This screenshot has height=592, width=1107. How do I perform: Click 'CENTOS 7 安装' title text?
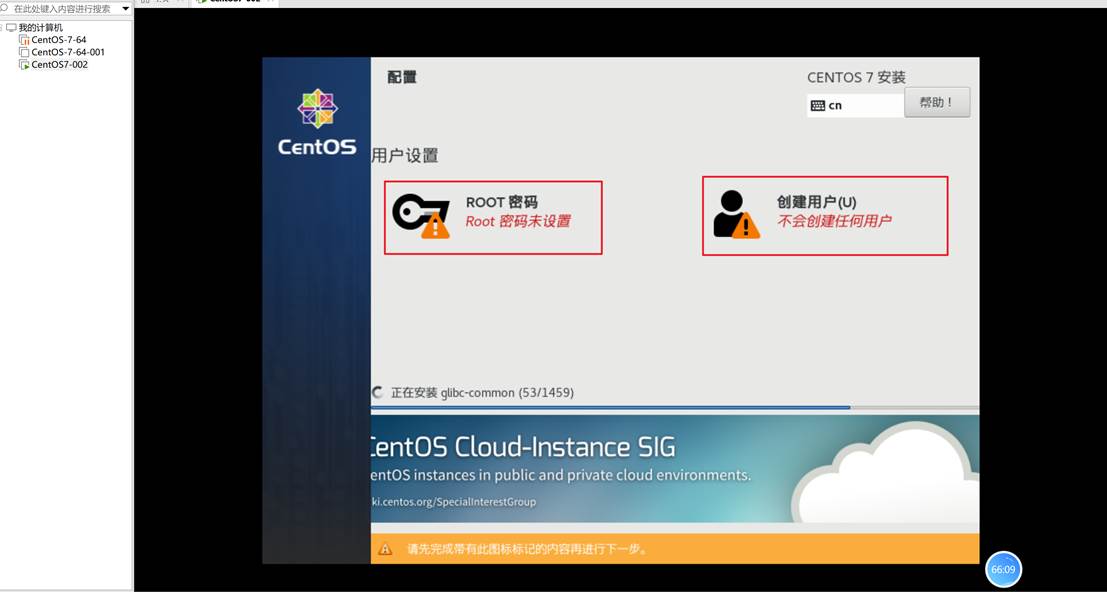pos(856,78)
